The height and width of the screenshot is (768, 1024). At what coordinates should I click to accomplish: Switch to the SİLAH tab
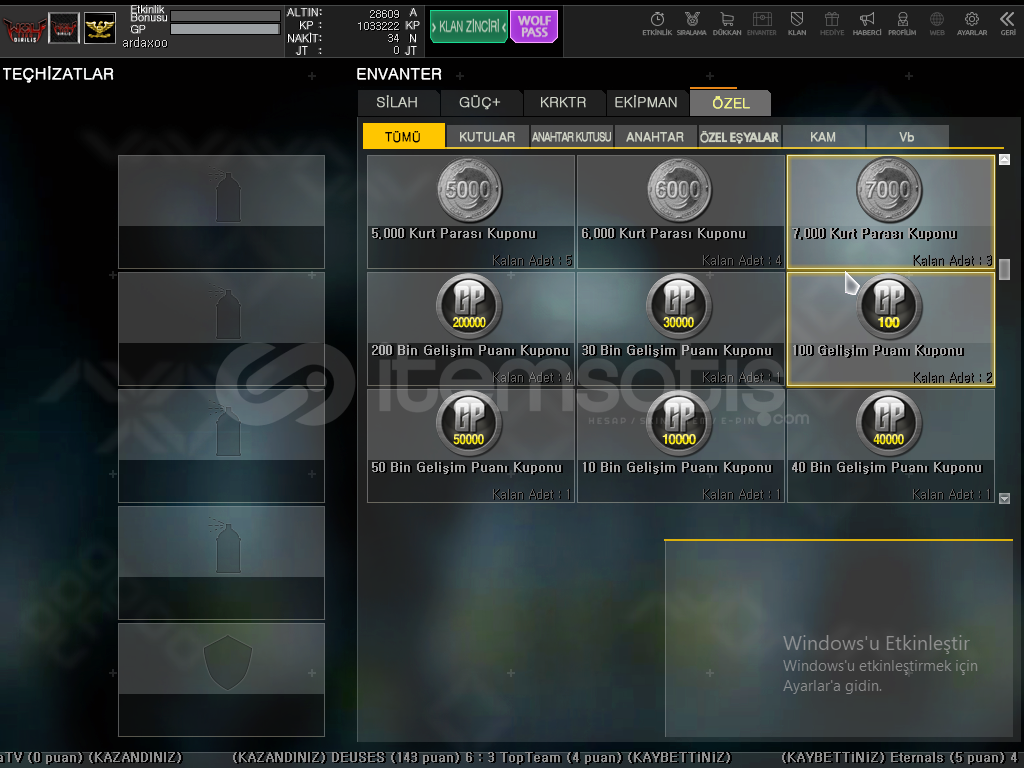click(397, 103)
